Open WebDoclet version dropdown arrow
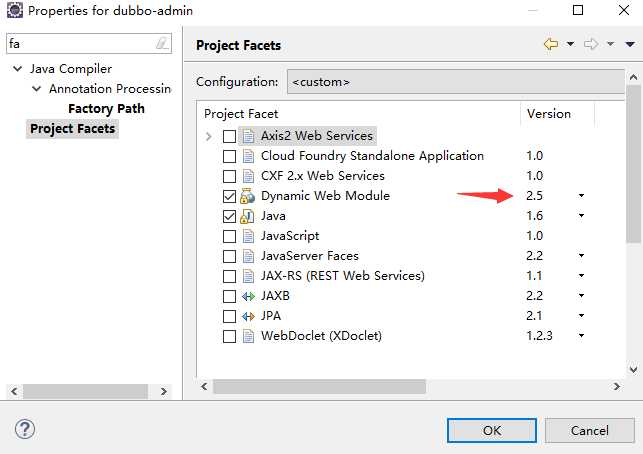 [581, 336]
